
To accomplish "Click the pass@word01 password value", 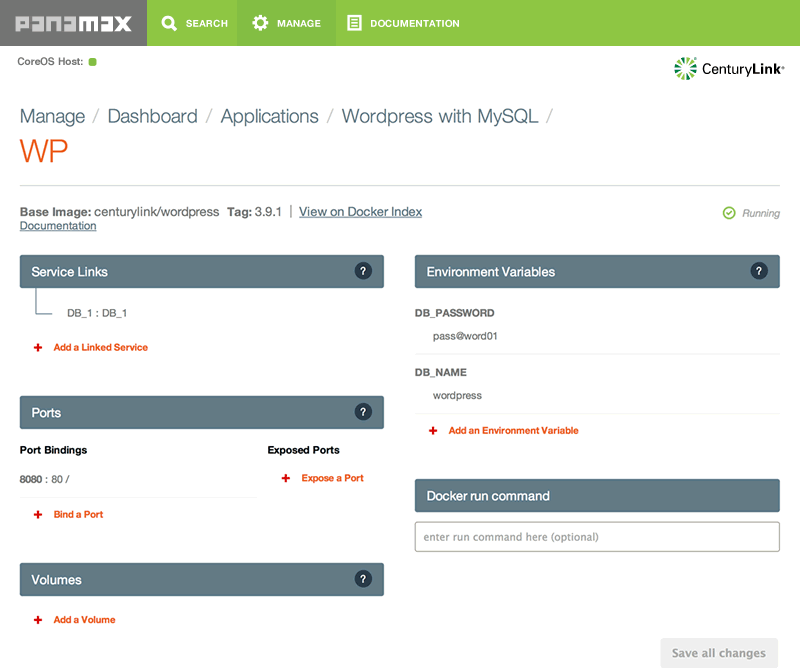I will tap(465, 336).
